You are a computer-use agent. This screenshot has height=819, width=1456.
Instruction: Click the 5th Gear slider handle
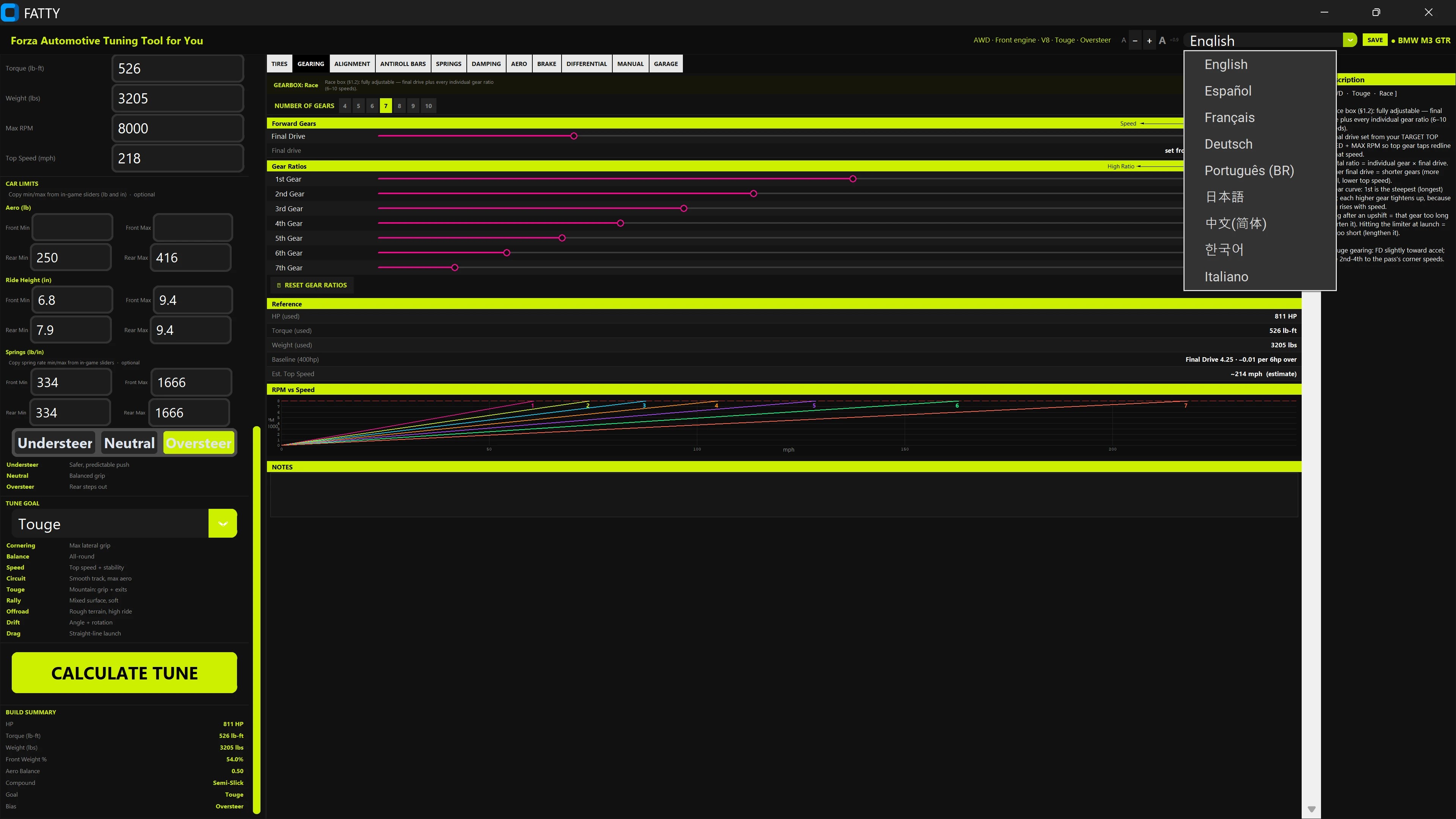[562, 238]
